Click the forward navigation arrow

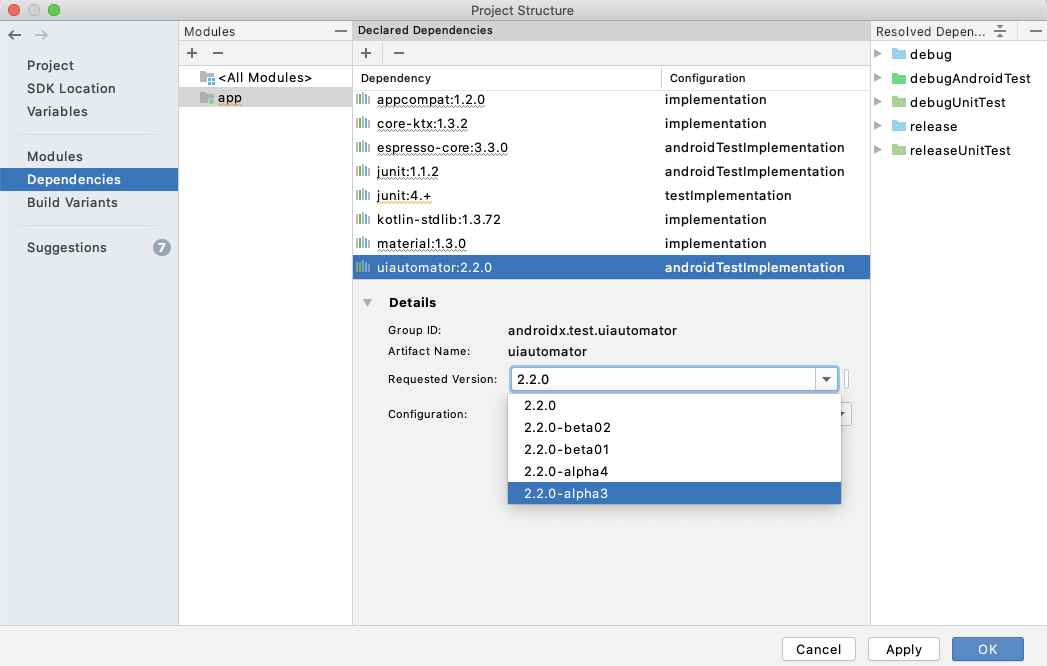coord(41,35)
